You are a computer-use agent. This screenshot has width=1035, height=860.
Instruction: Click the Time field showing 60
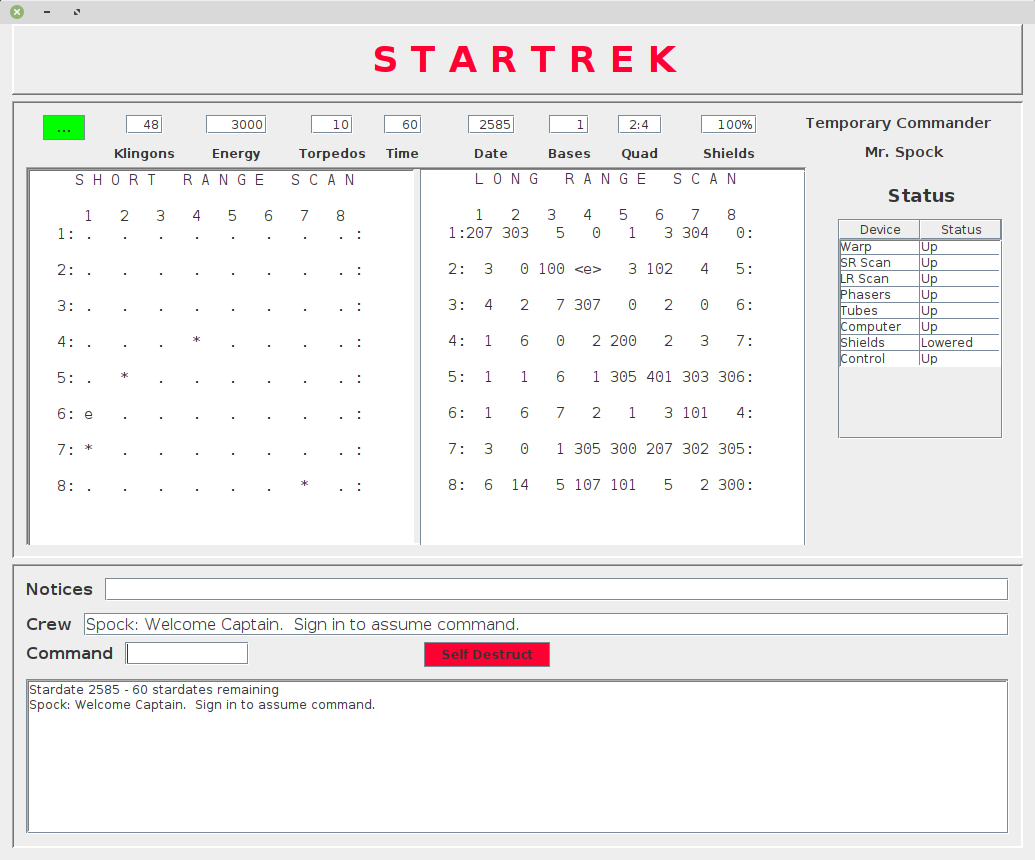402,124
